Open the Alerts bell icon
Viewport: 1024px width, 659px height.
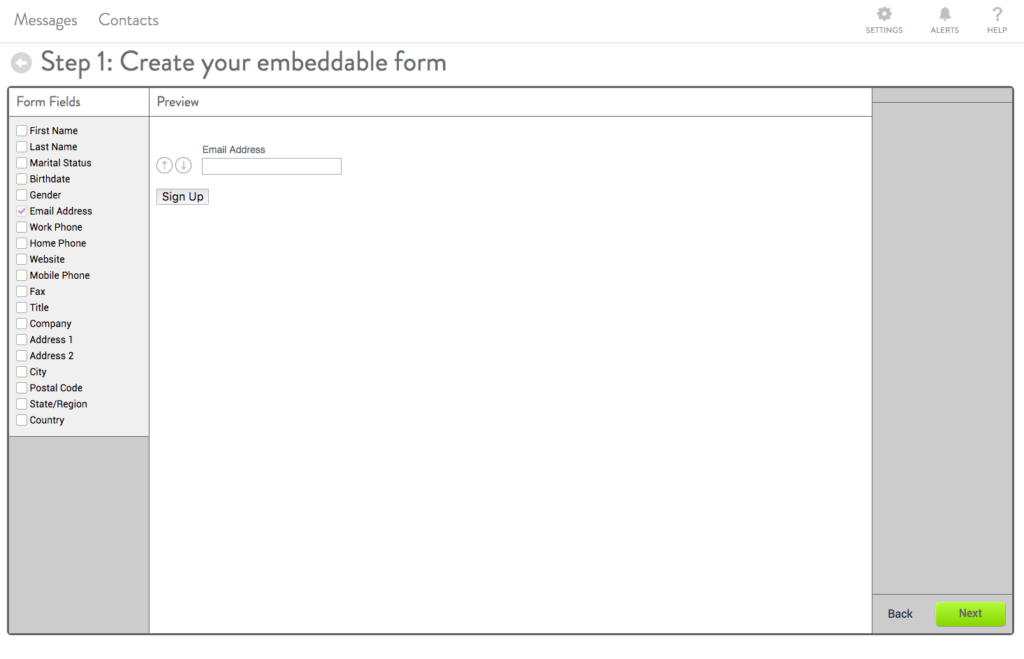tap(944, 15)
